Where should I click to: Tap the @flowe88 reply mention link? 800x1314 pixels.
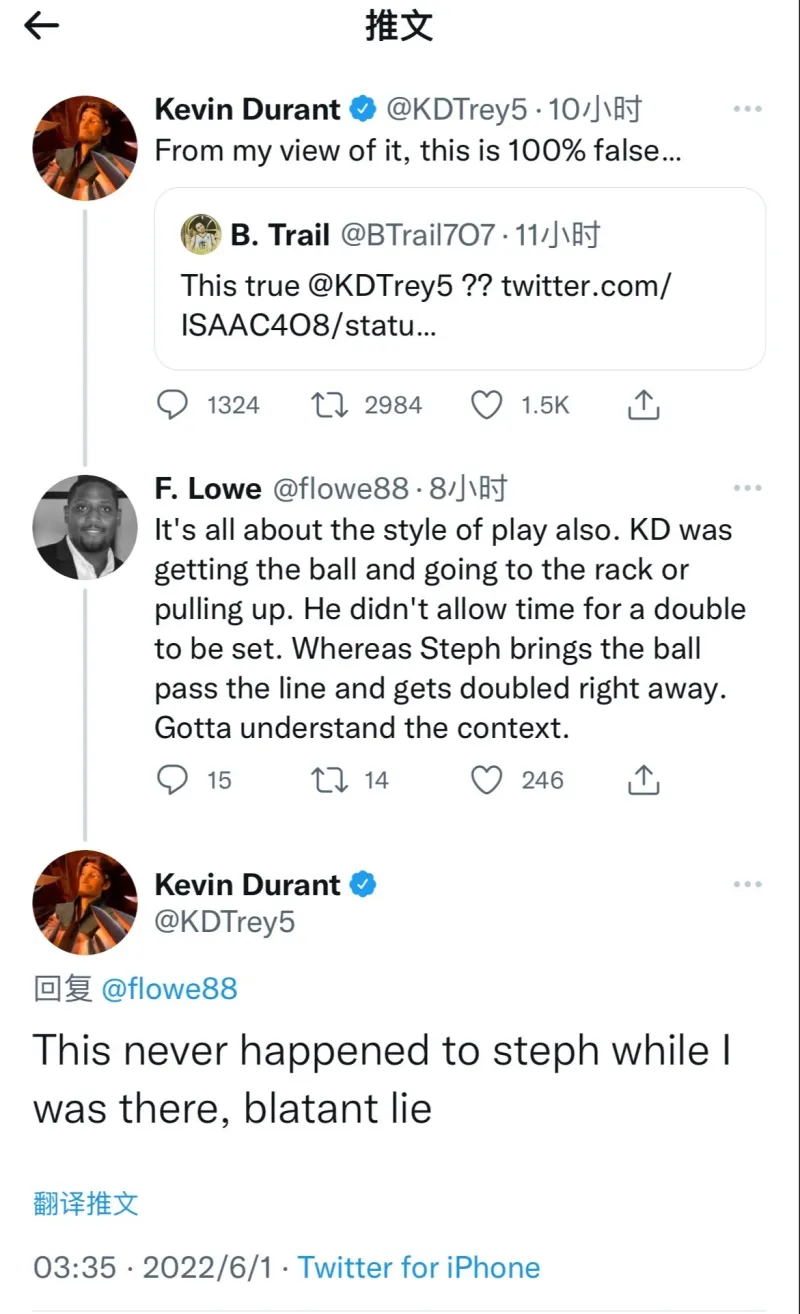click(169, 989)
